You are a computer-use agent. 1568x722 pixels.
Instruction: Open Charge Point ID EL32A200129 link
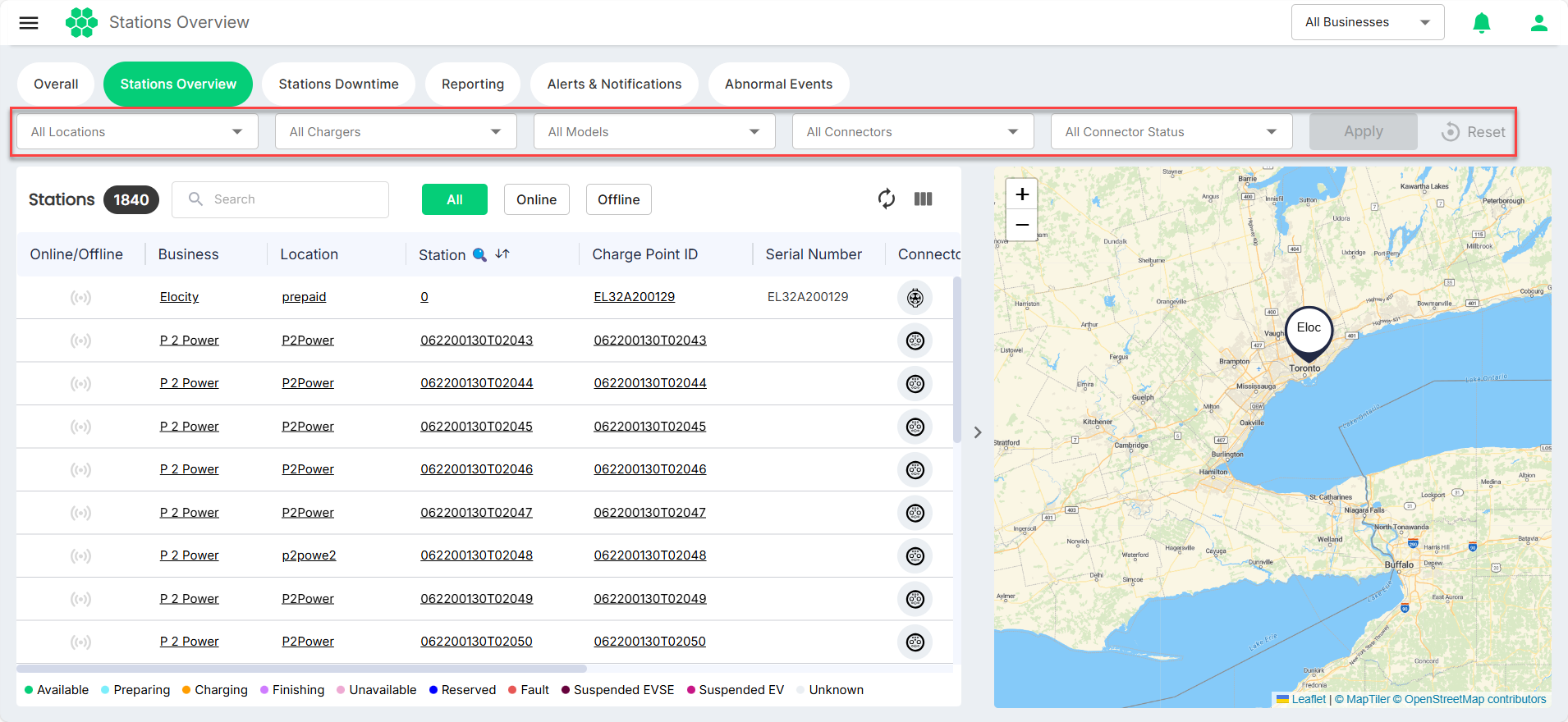[x=634, y=297]
